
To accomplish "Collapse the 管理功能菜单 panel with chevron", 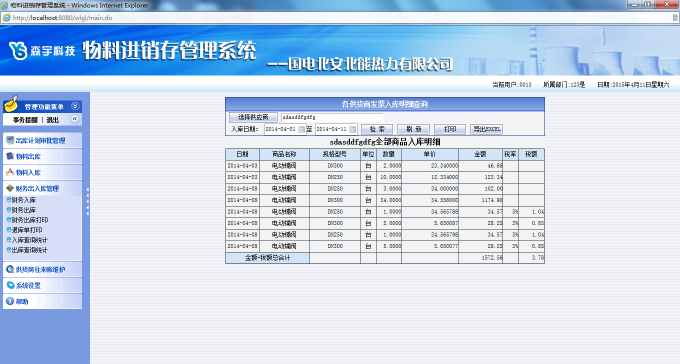I will pyautogui.click(x=75, y=106).
